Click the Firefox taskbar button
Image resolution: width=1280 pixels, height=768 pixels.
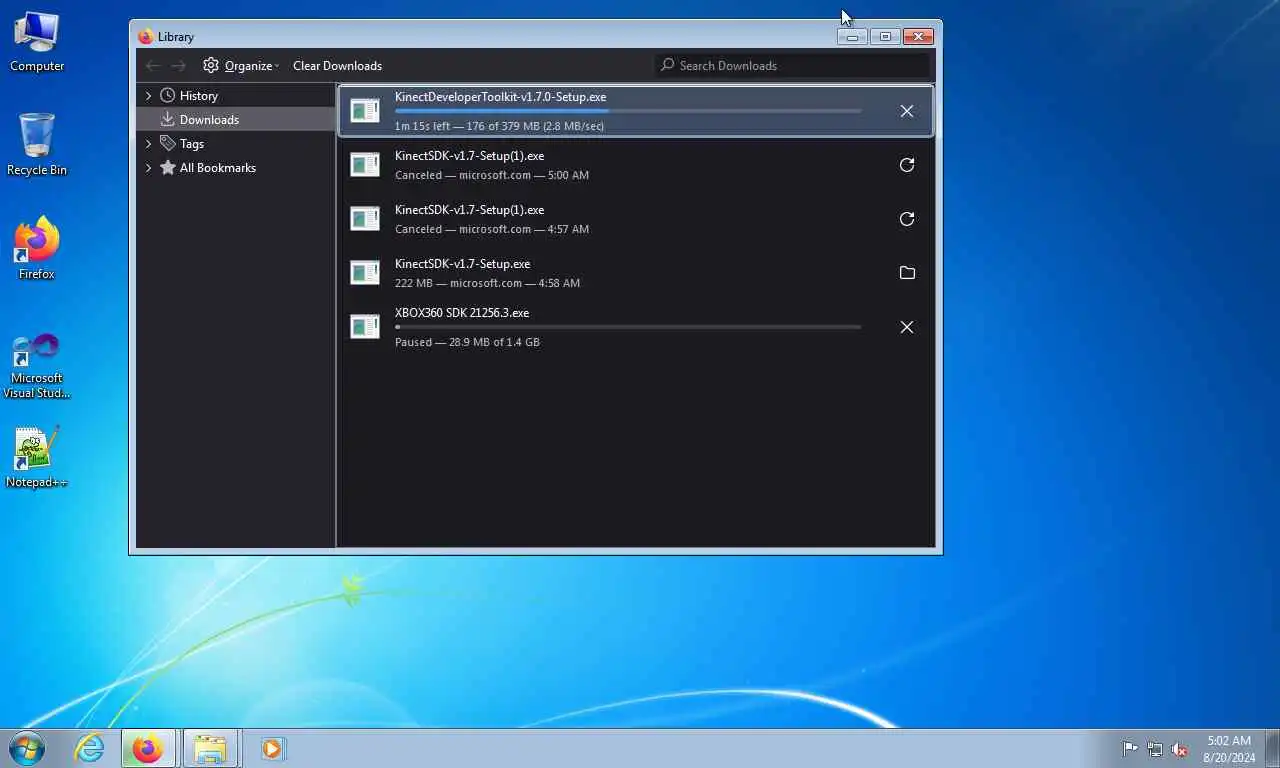[x=148, y=748]
